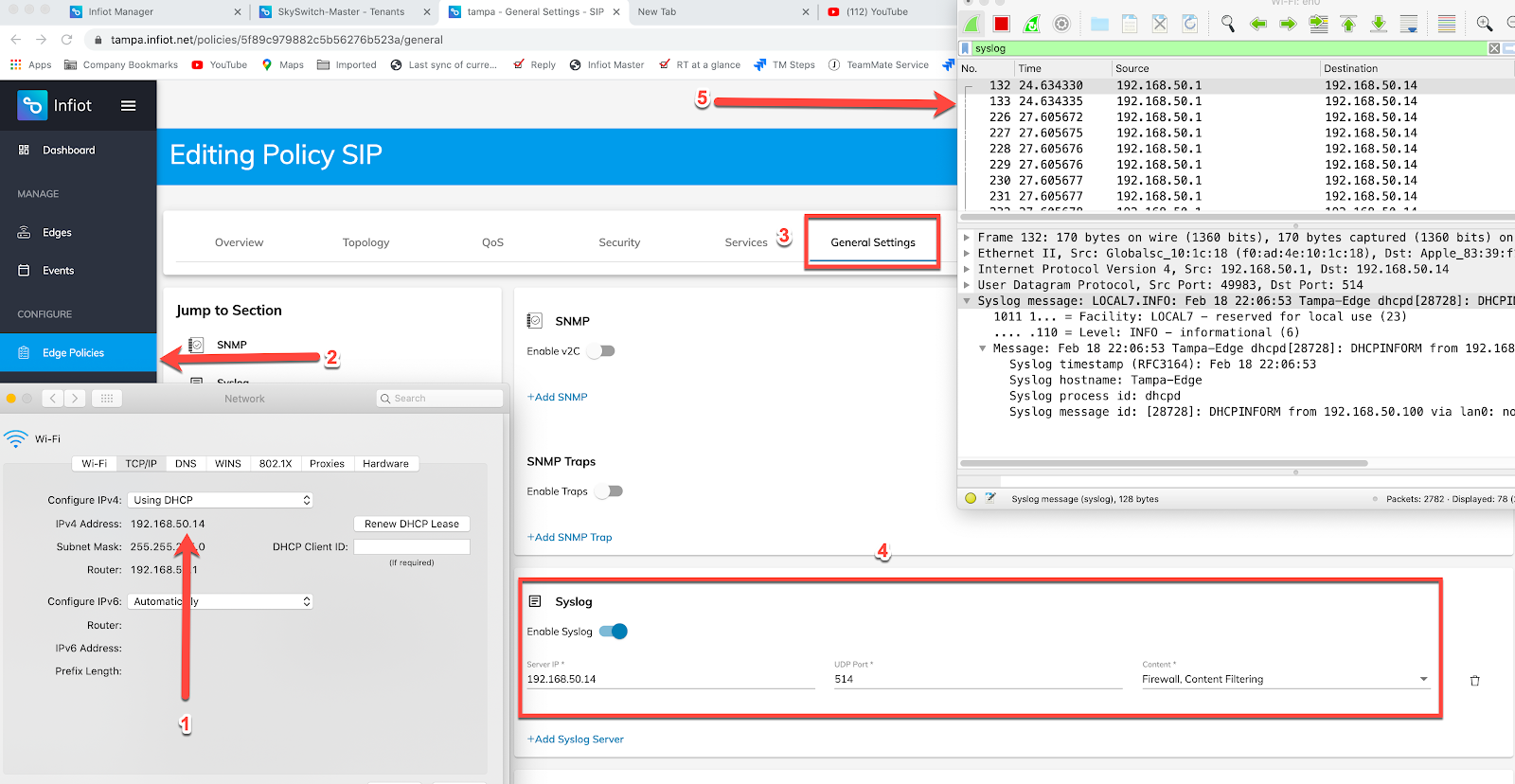The height and width of the screenshot is (784, 1515).
Task: Click the +Add Syslog Server link
Action: click(576, 739)
